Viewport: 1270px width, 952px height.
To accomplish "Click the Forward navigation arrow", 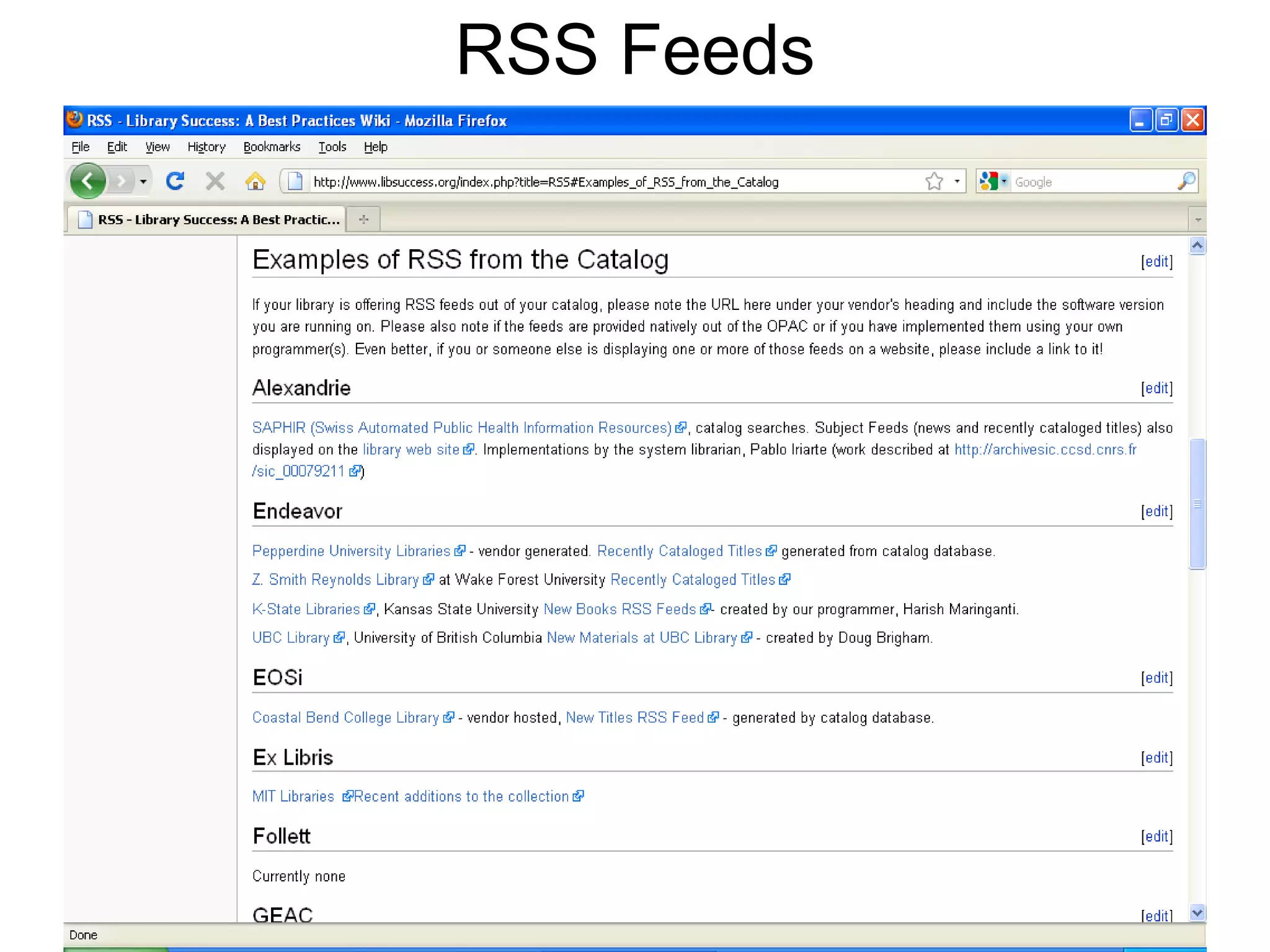I will [x=122, y=182].
